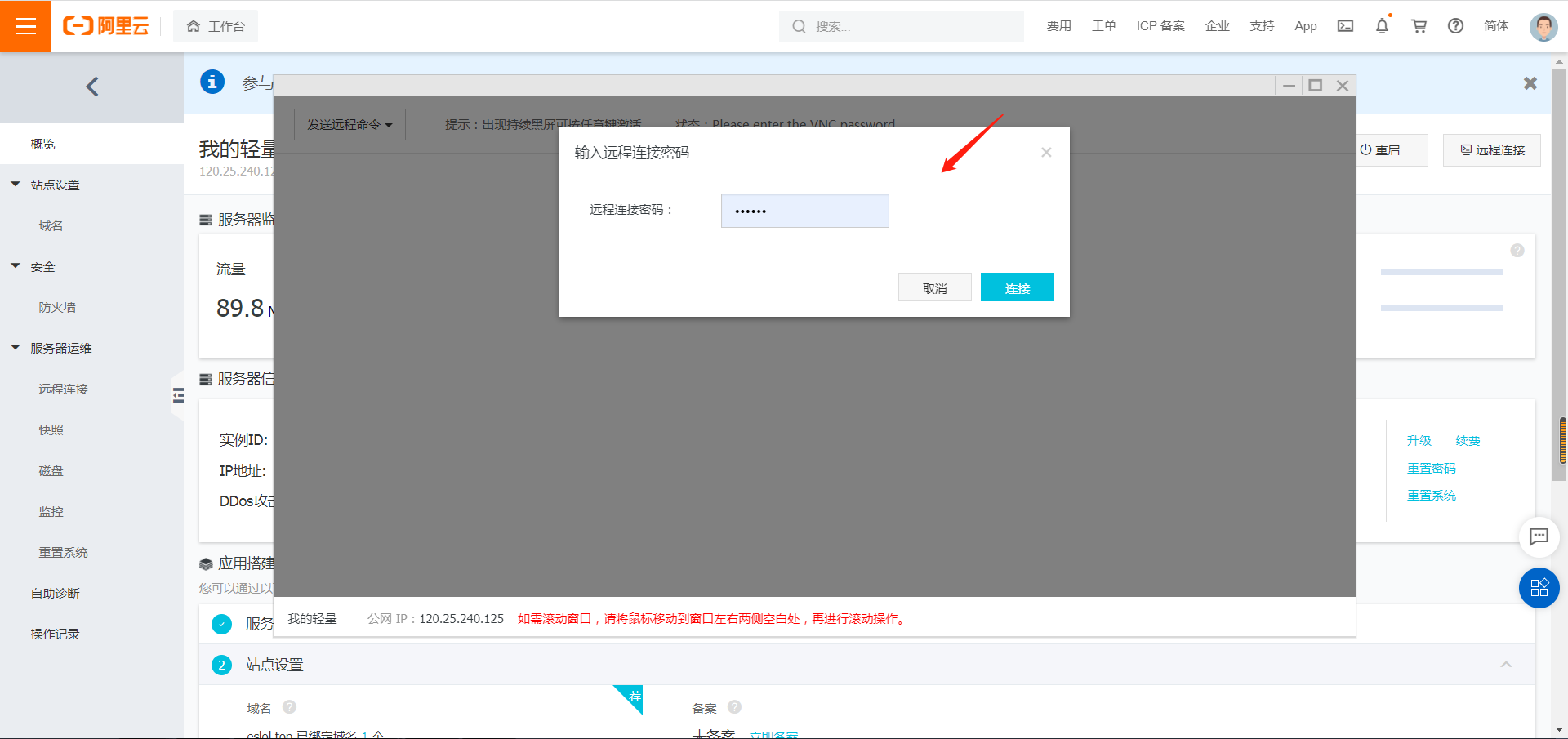Screen dimensions: 1568x739
Task: Open the 工作台 workbench tab
Action: [216, 26]
